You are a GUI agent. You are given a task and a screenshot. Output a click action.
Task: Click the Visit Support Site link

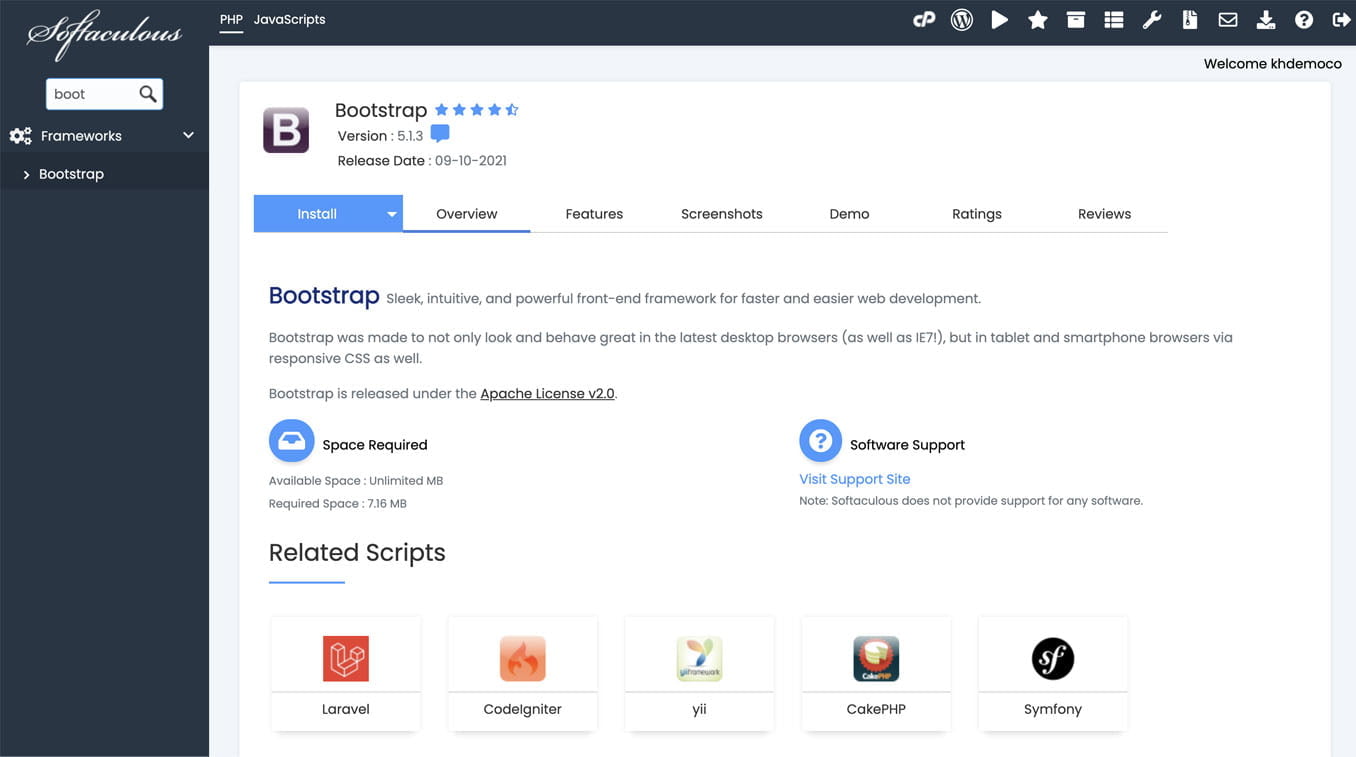854,479
